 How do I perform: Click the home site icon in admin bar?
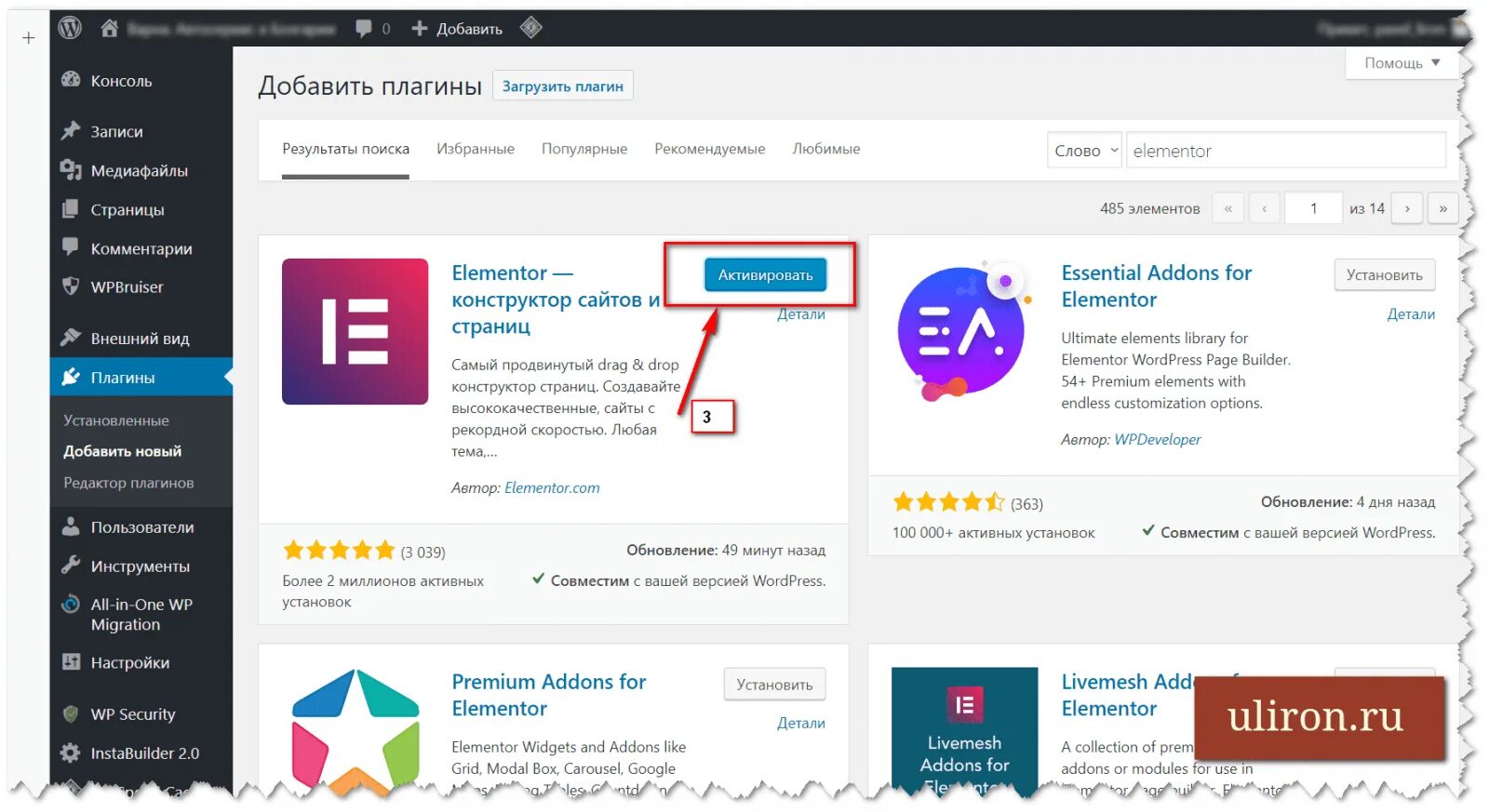tap(109, 28)
